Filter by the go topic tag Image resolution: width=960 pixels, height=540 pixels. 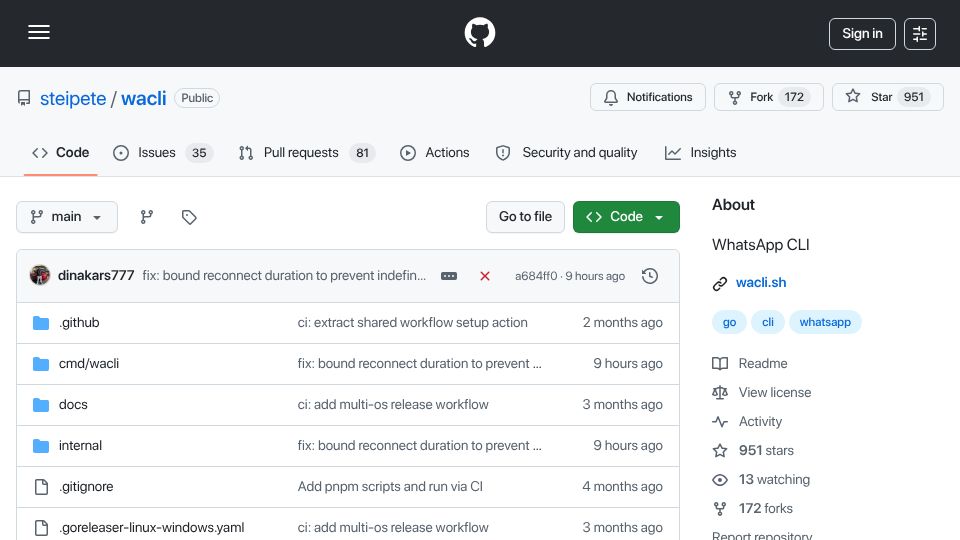pyautogui.click(x=729, y=323)
